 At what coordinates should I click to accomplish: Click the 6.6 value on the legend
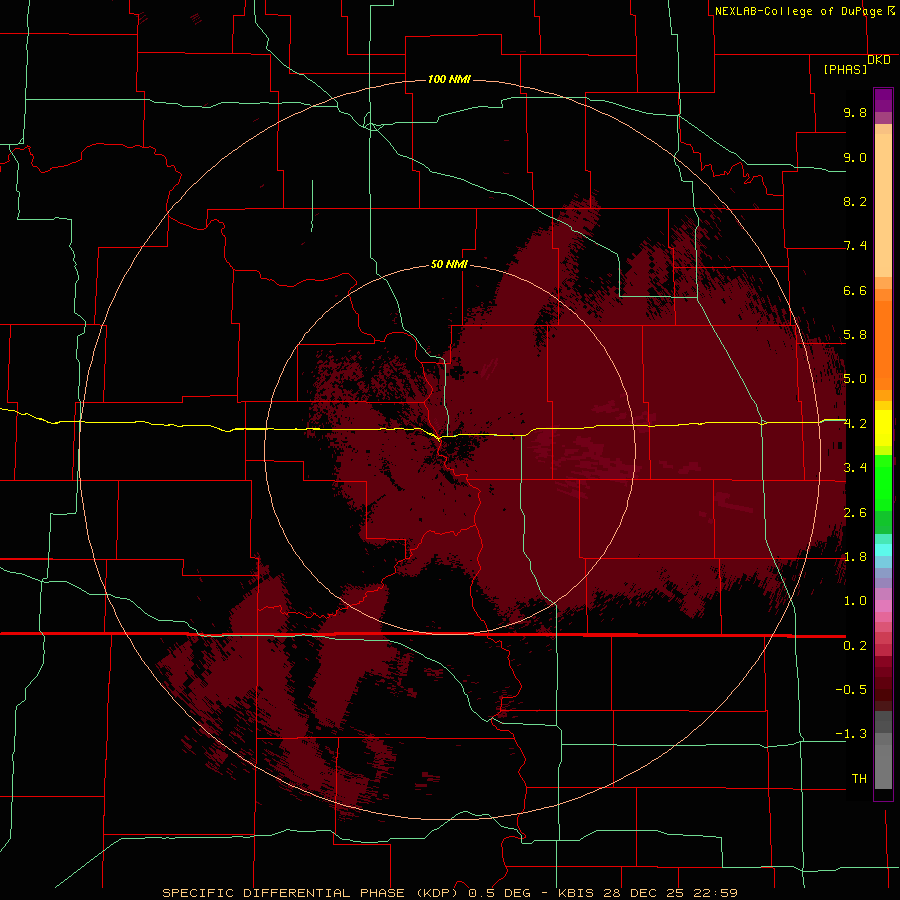[855, 290]
